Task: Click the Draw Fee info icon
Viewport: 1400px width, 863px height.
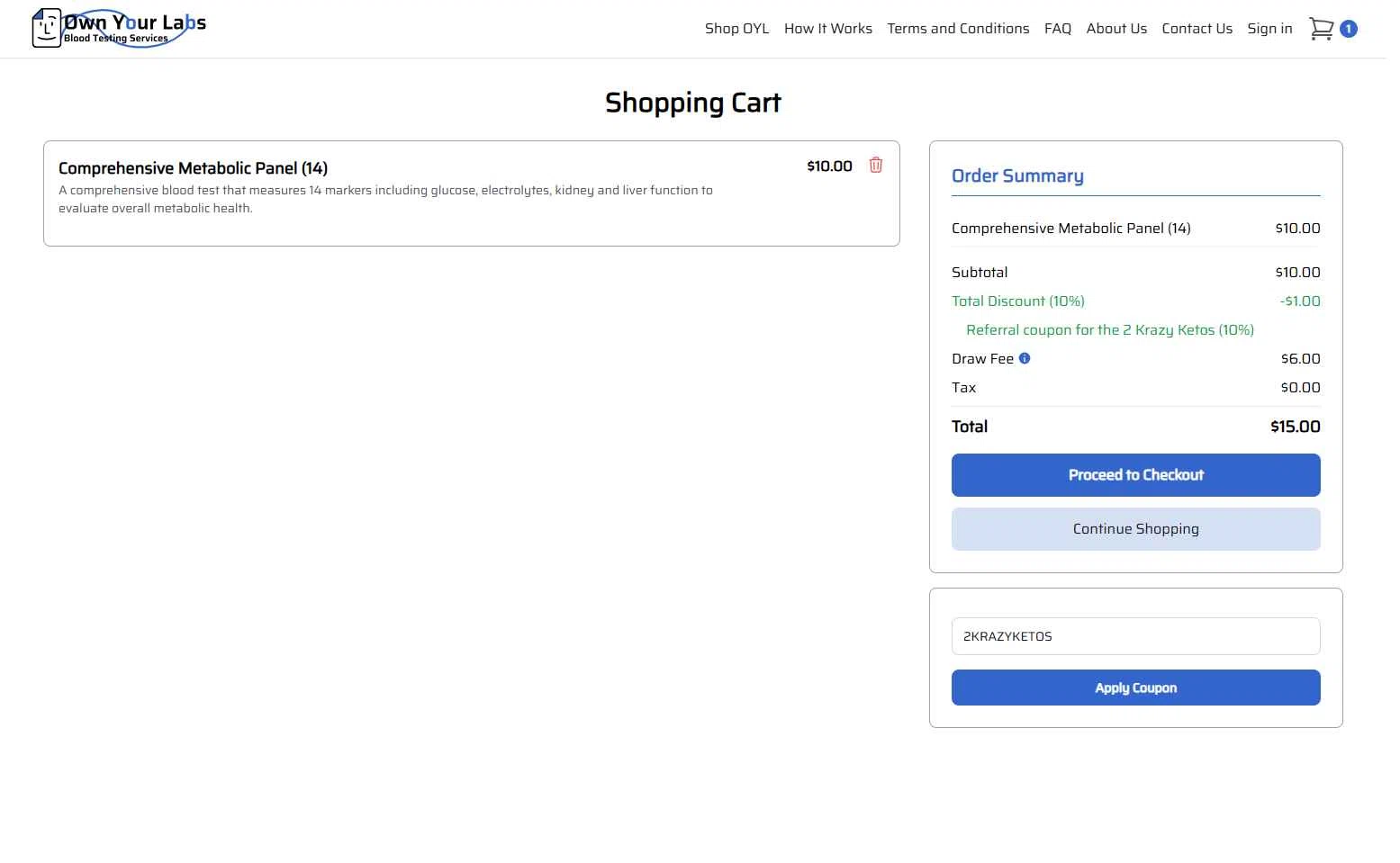Action: coord(1025,358)
